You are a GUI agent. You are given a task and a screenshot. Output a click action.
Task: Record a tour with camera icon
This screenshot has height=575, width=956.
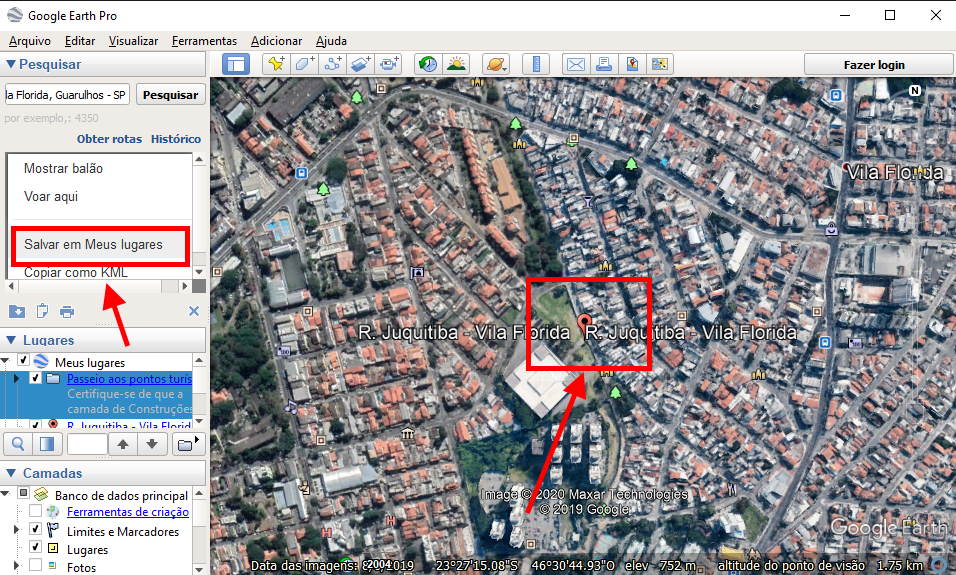click(388, 64)
